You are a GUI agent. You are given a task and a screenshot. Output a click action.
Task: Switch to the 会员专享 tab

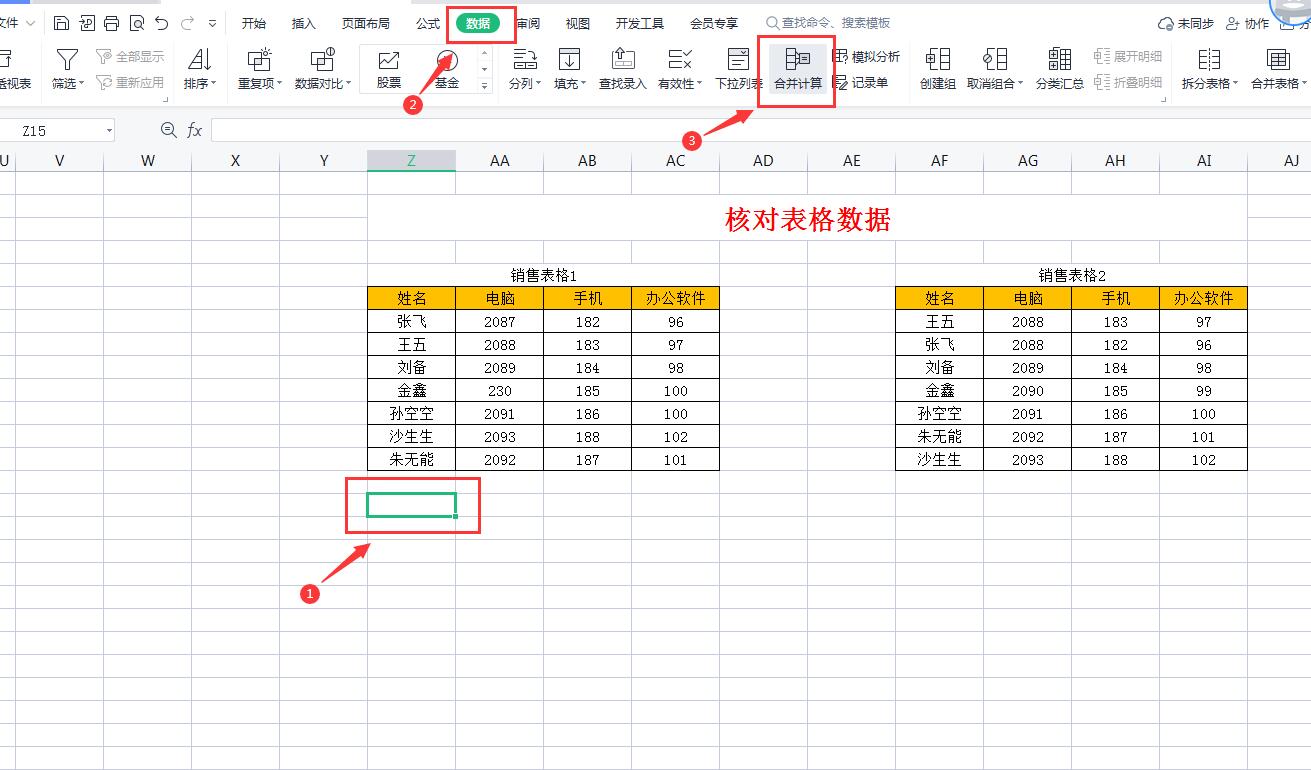point(714,23)
